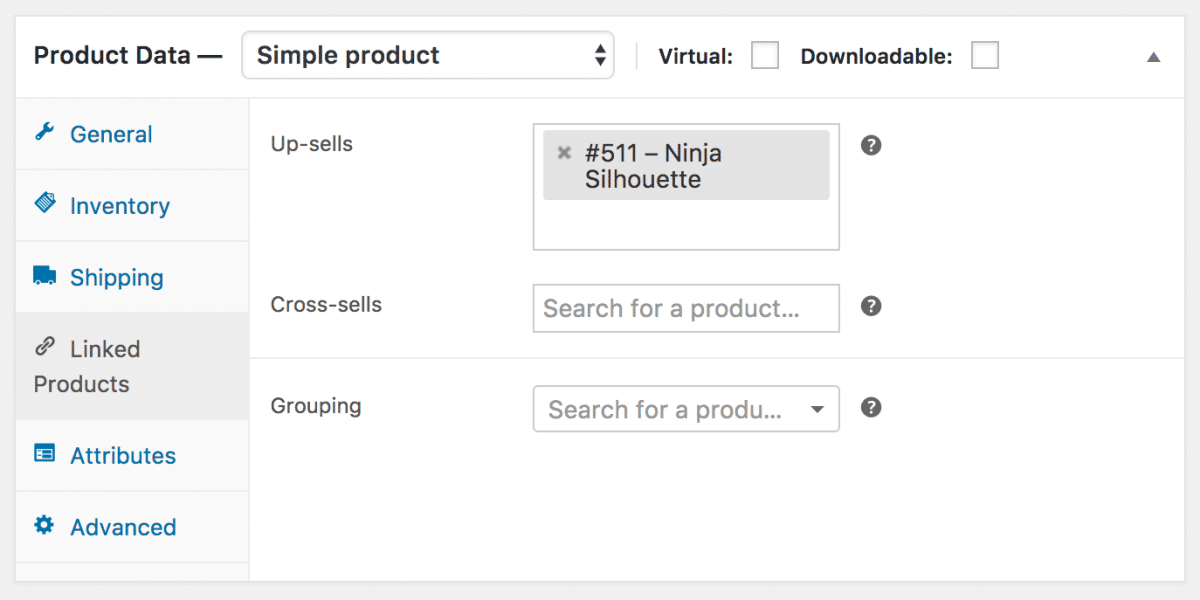The height and width of the screenshot is (600, 1200).
Task: Switch to the Inventory tab
Action: pyautogui.click(x=120, y=205)
